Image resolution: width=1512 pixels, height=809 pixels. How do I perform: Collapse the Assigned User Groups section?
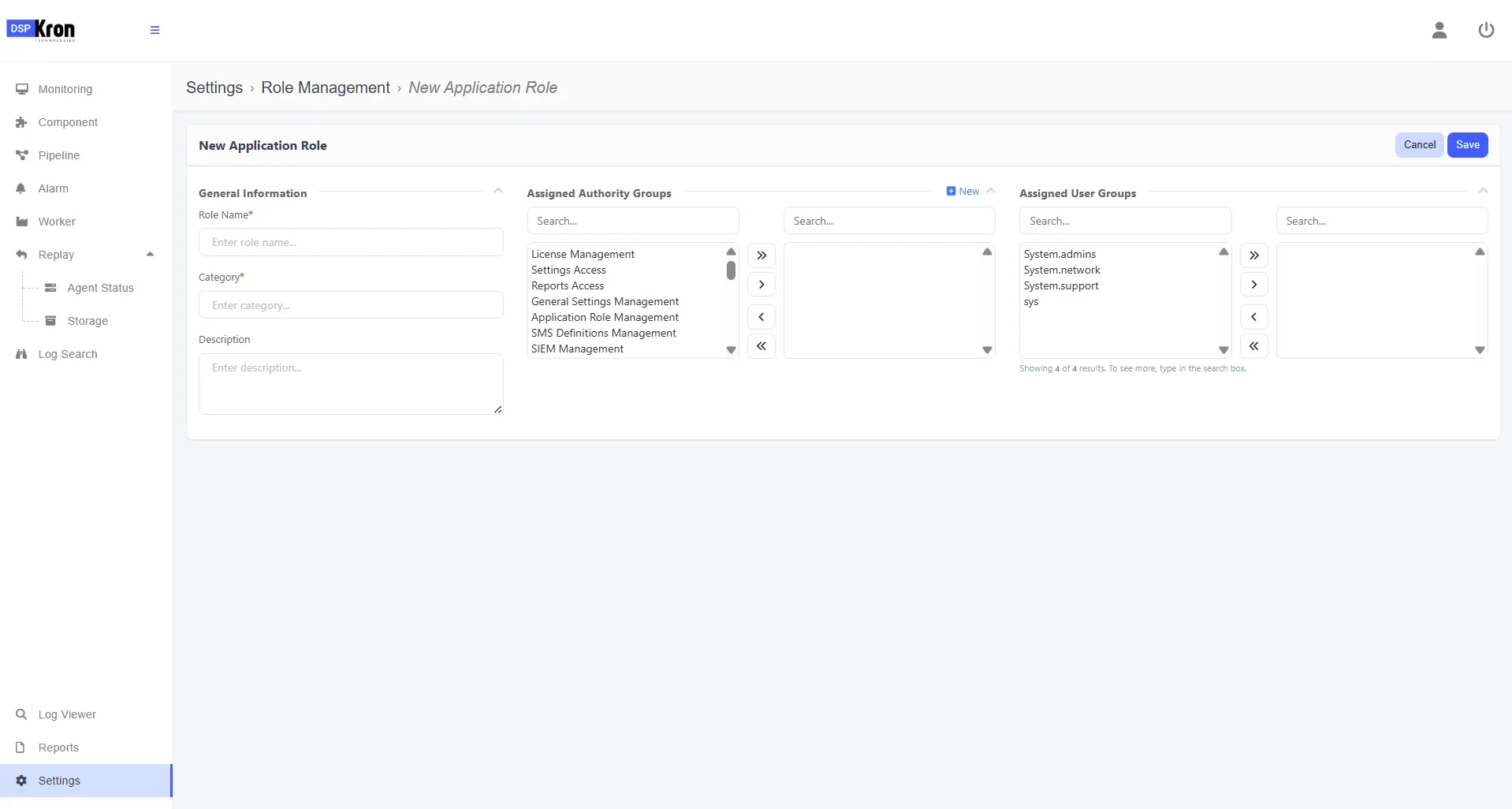pos(1483,191)
